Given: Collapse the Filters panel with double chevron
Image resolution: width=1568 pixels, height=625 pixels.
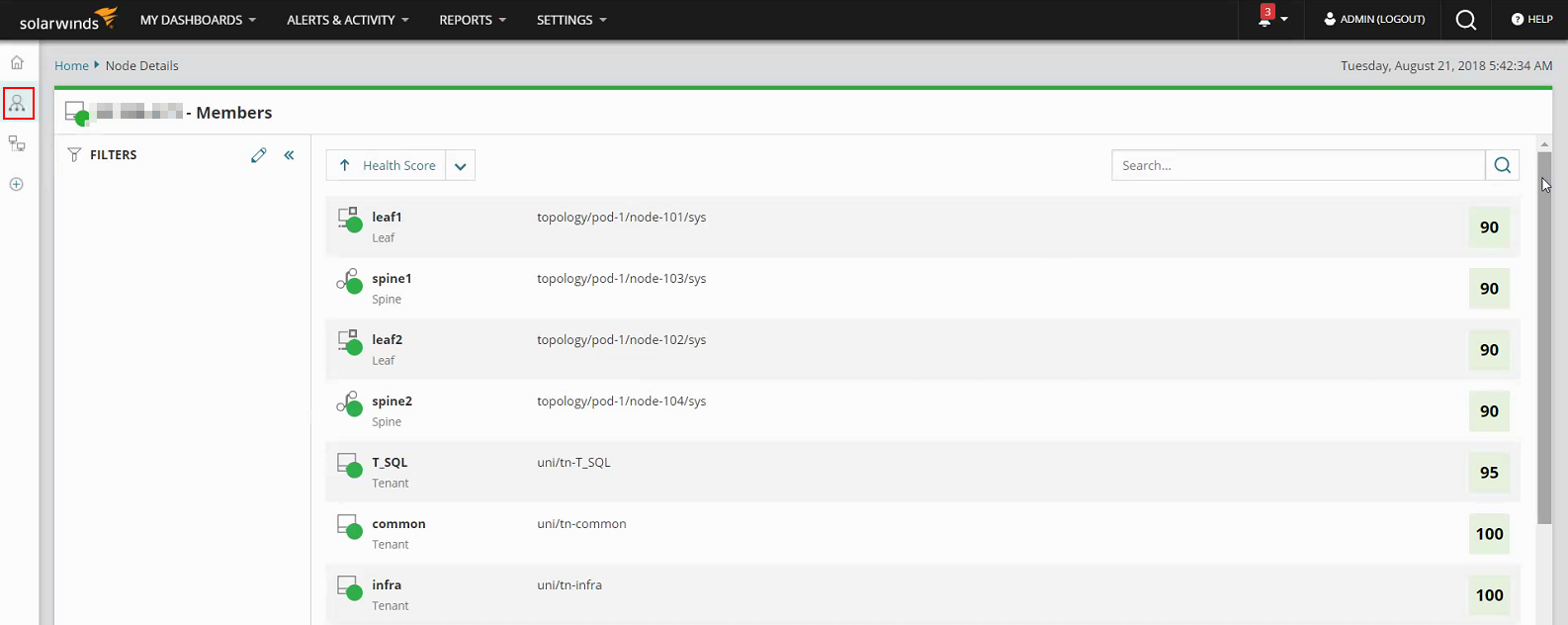Looking at the screenshot, I should point(290,155).
